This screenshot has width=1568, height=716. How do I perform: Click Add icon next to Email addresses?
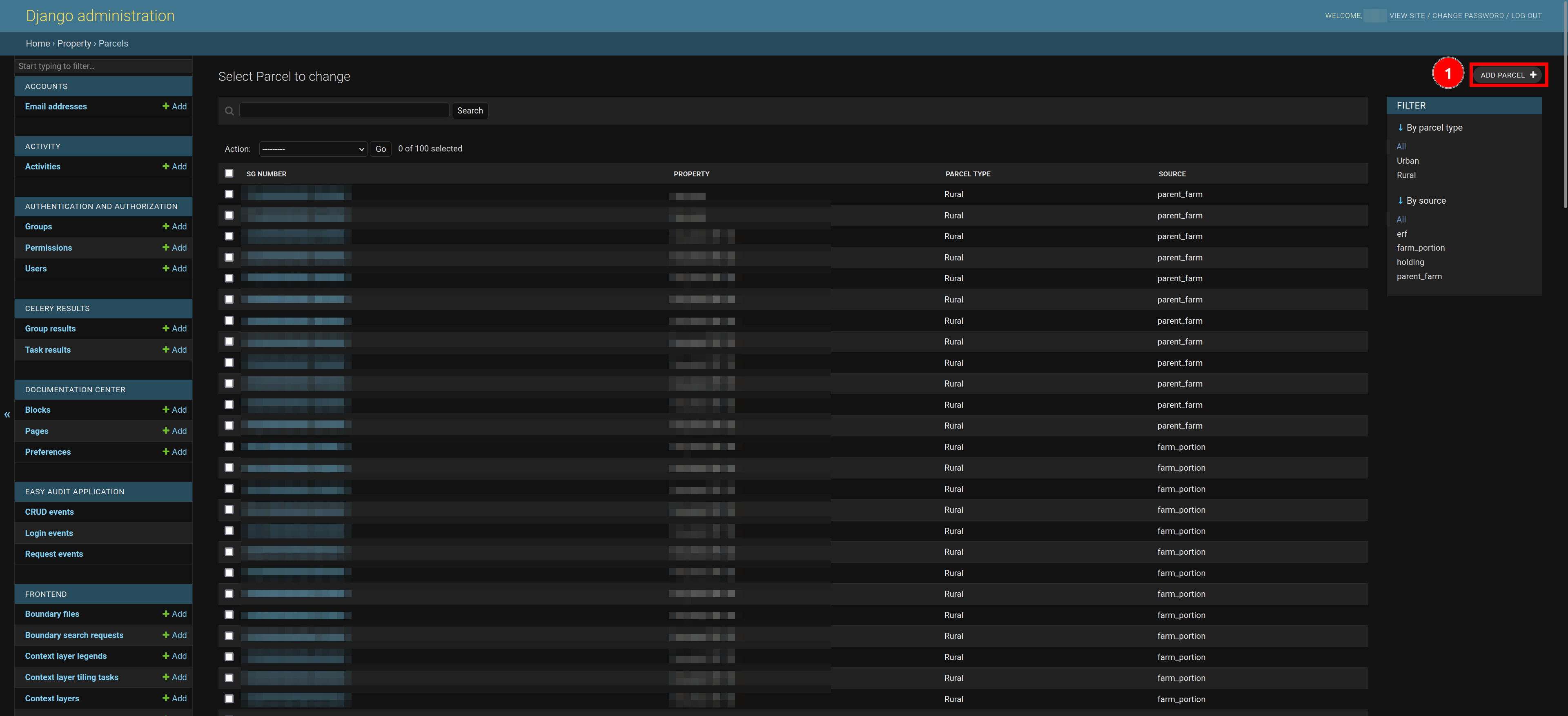tap(174, 107)
